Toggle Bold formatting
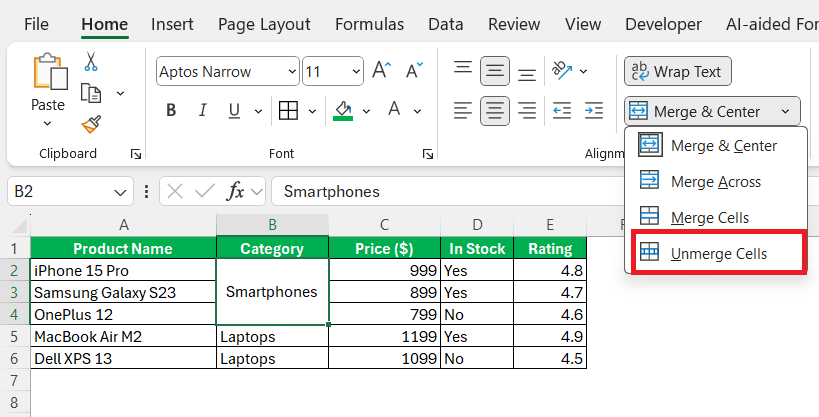 click(x=171, y=110)
